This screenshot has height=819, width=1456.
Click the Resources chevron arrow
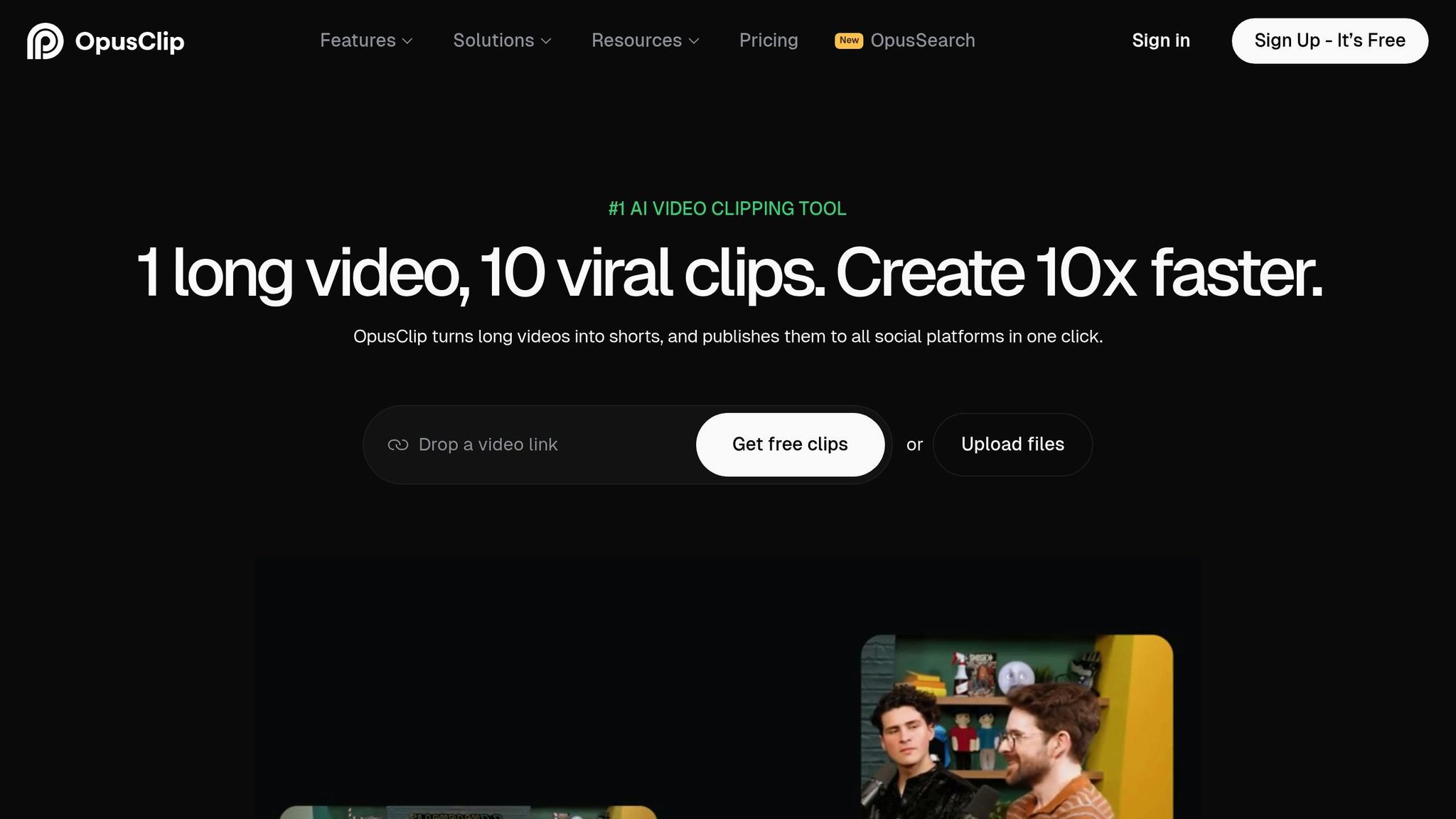coord(695,42)
